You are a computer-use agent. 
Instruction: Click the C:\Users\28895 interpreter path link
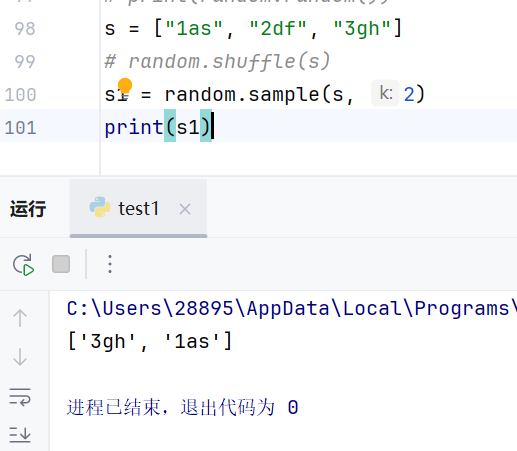coord(292,308)
